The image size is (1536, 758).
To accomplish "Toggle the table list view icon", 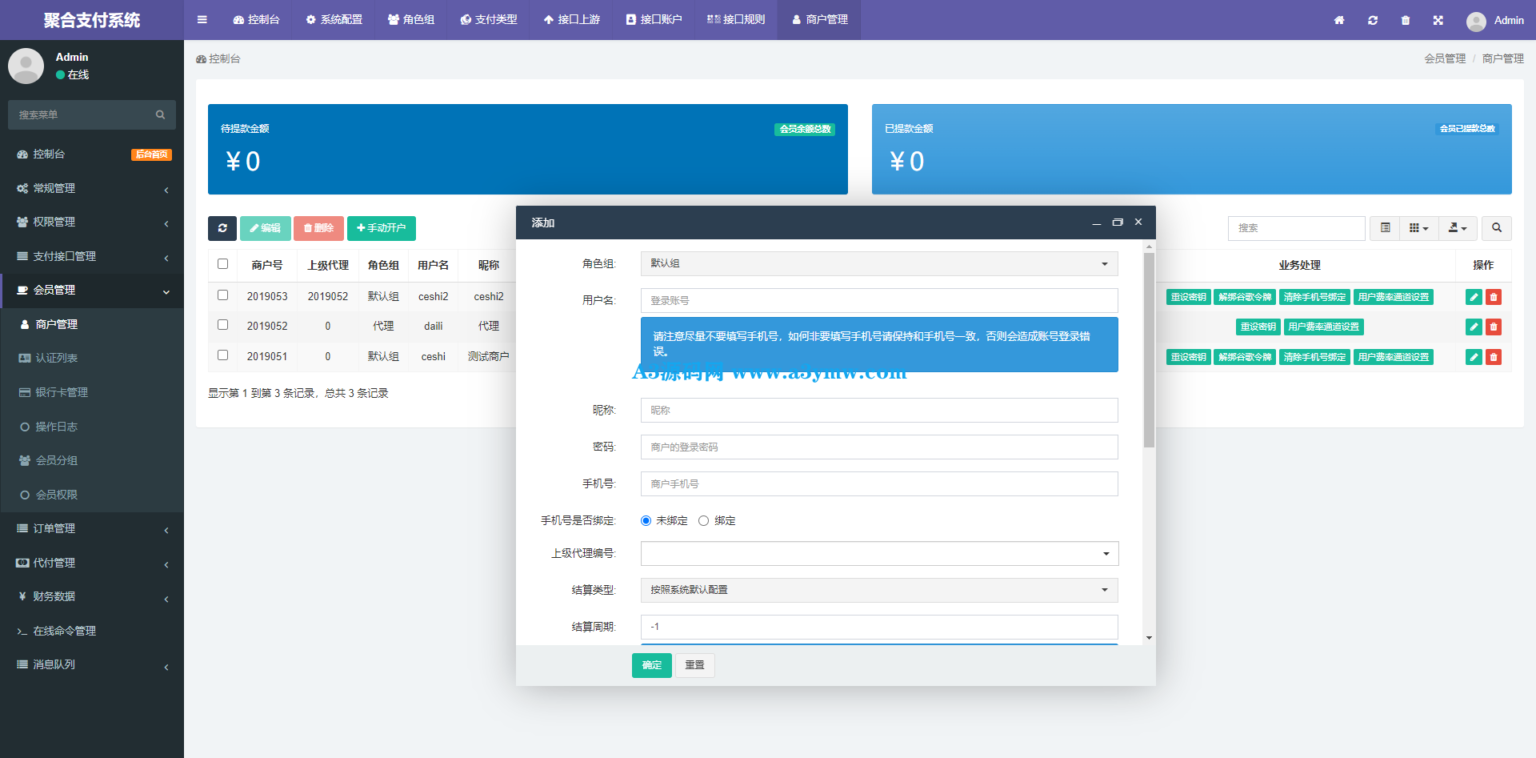I will pyautogui.click(x=1385, y=228).
